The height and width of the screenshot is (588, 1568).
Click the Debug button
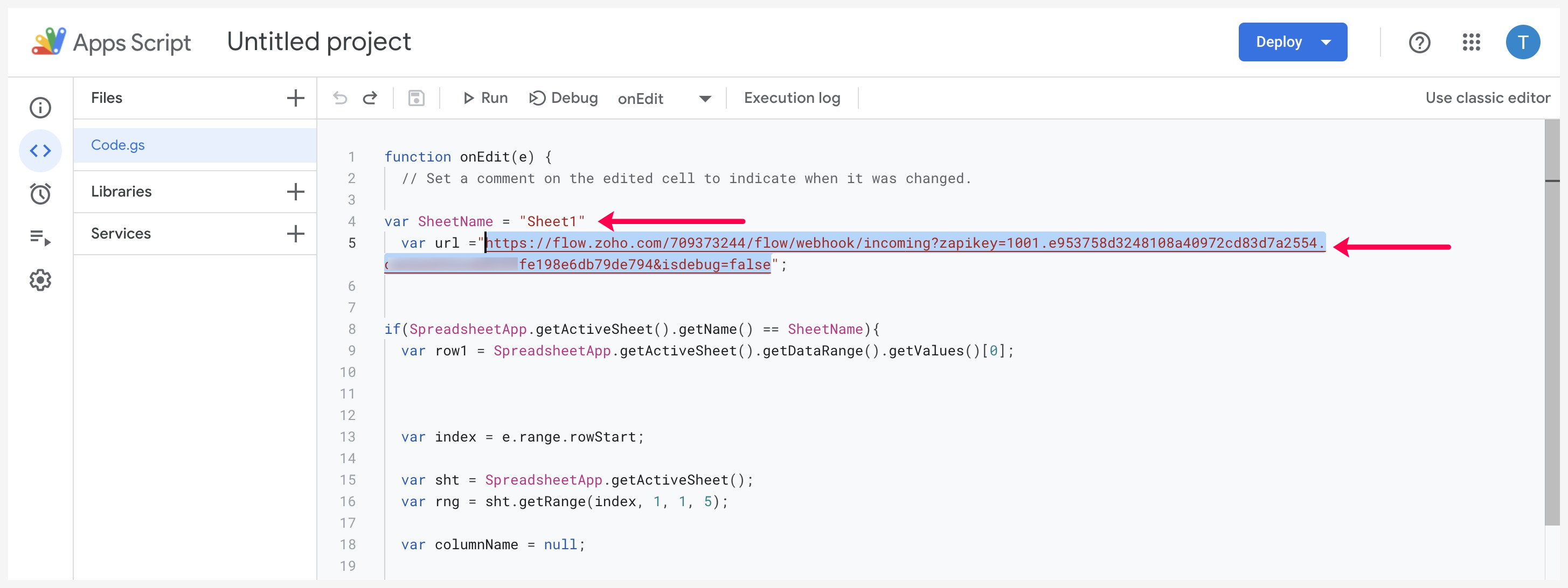click(563, 98)
